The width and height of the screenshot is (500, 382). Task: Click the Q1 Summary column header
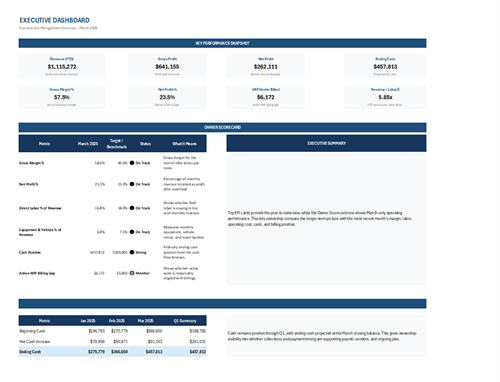(185, 321)
